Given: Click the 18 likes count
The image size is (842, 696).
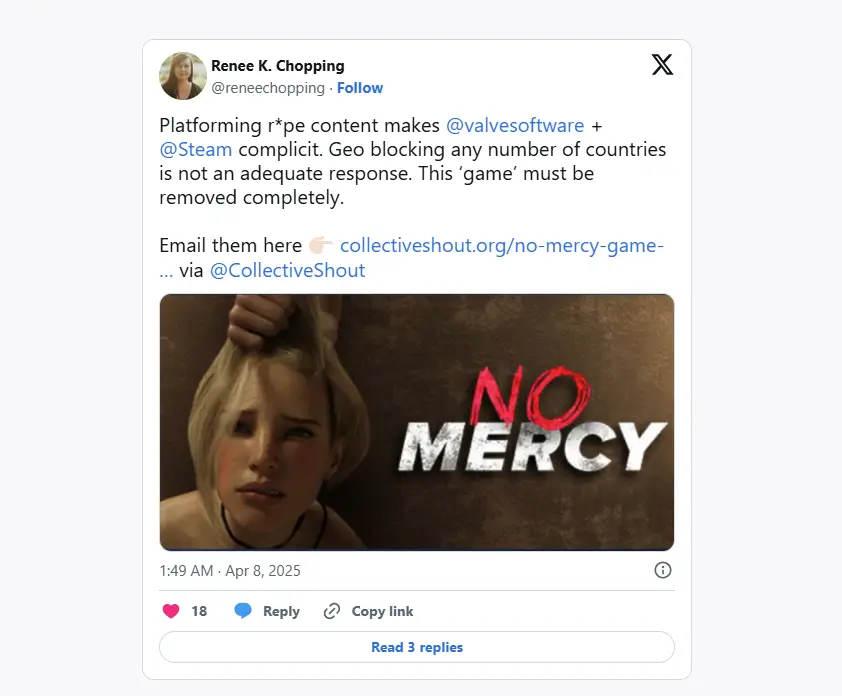Looking at the screenshot, I should point(199,611).
